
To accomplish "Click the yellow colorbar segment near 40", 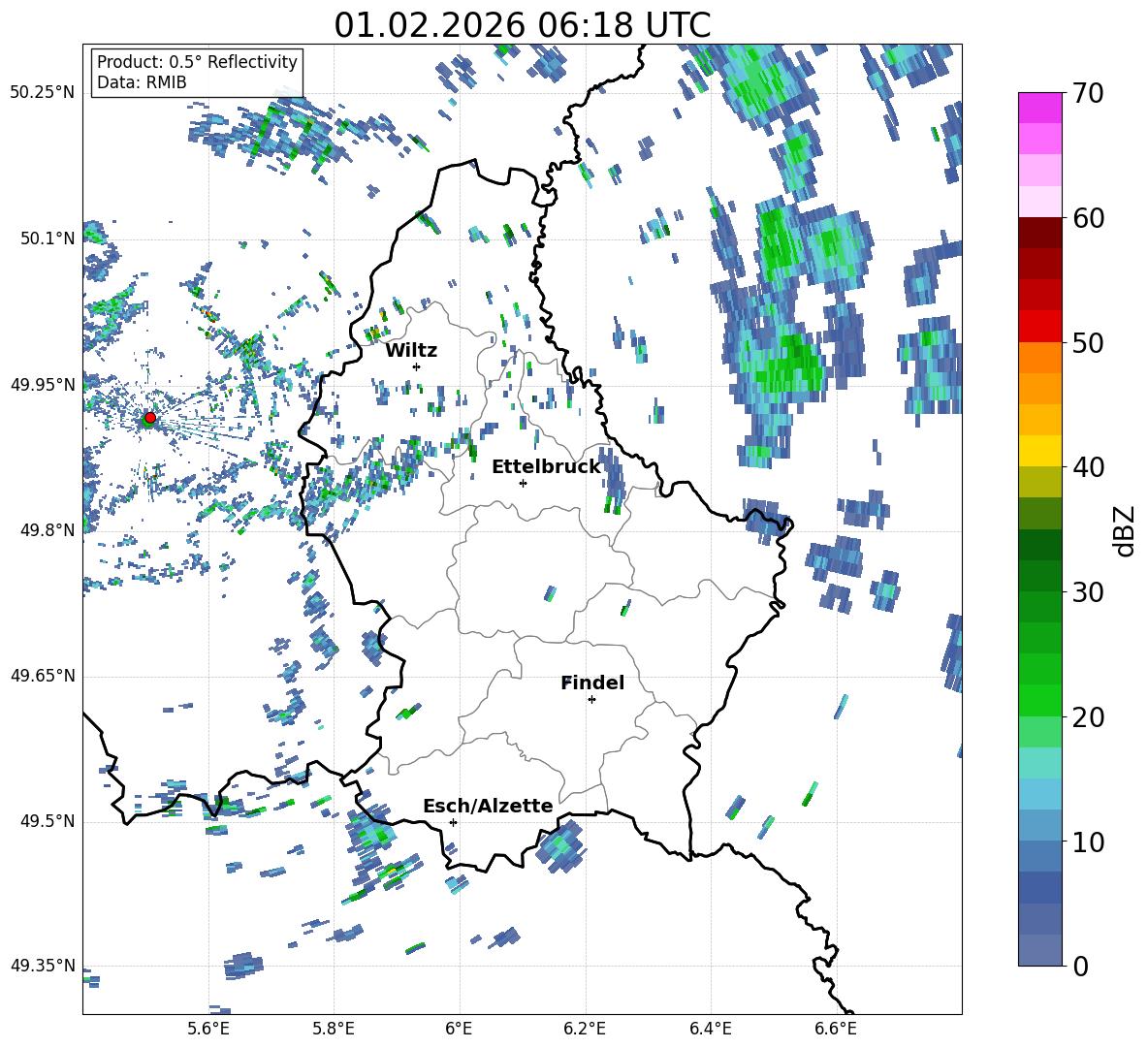I will [x=1039, y=451].
